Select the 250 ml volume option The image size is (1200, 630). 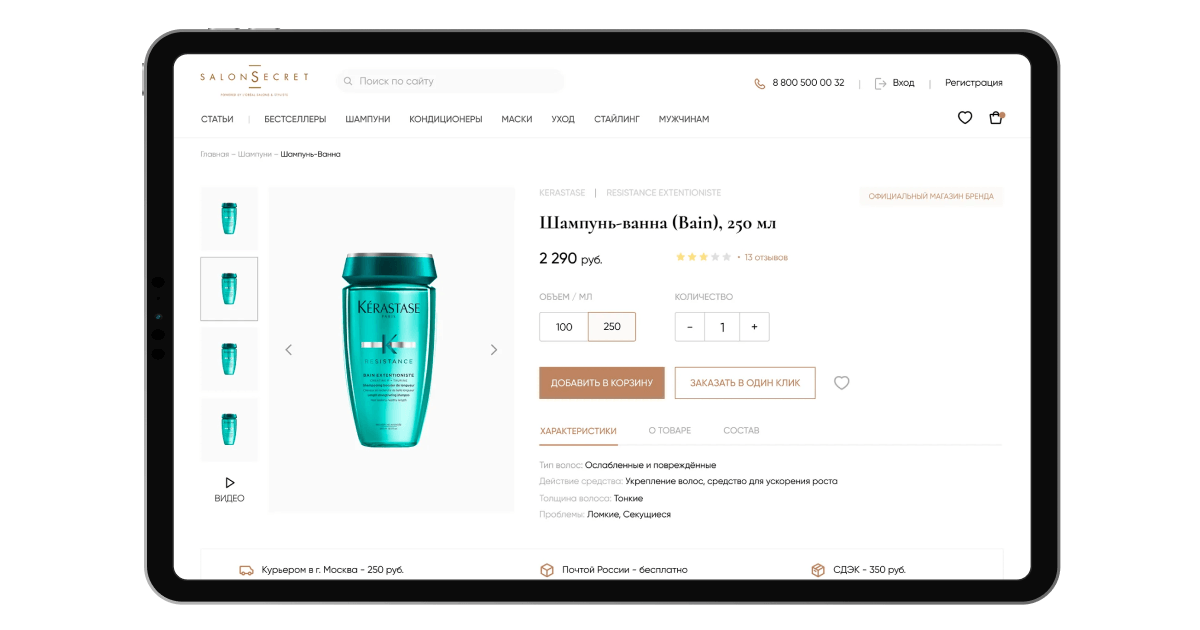[x=612, y=327]
